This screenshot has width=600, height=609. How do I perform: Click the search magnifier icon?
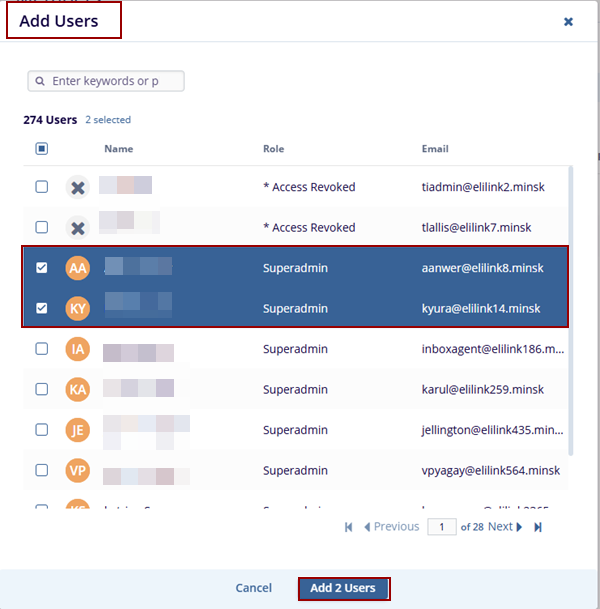(40, 81)
